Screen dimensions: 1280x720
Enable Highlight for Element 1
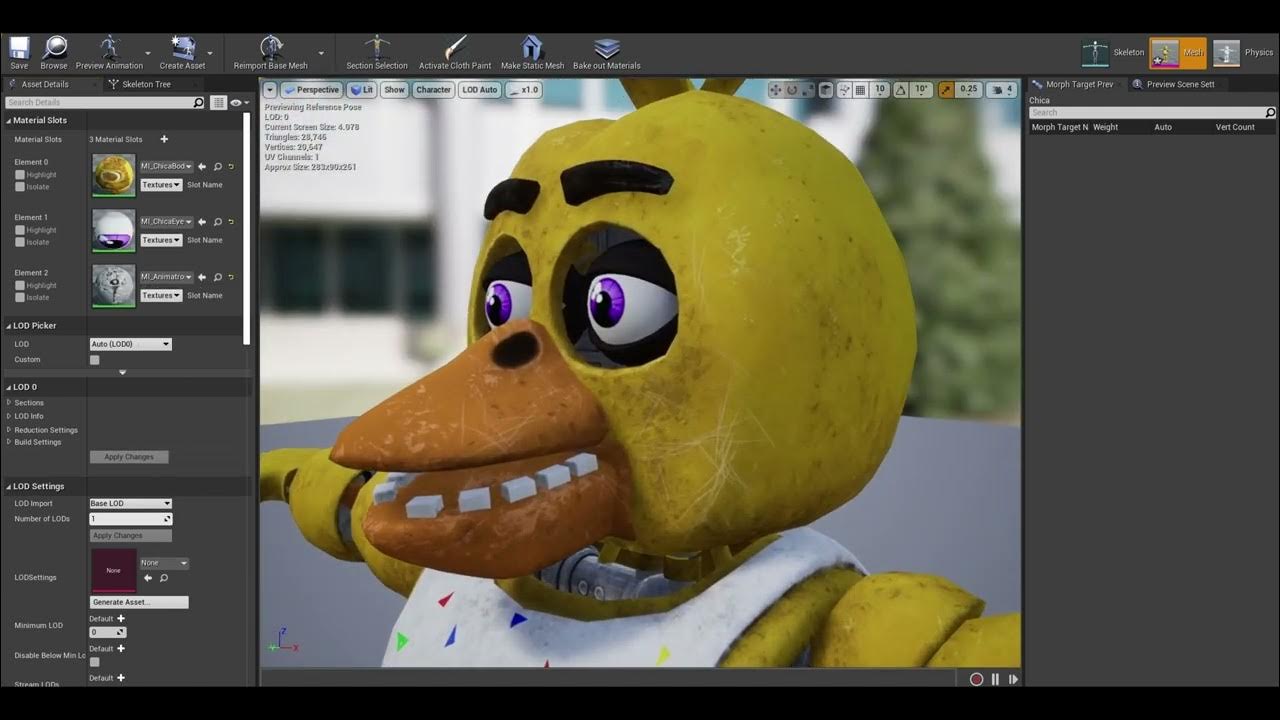[20, 230]
